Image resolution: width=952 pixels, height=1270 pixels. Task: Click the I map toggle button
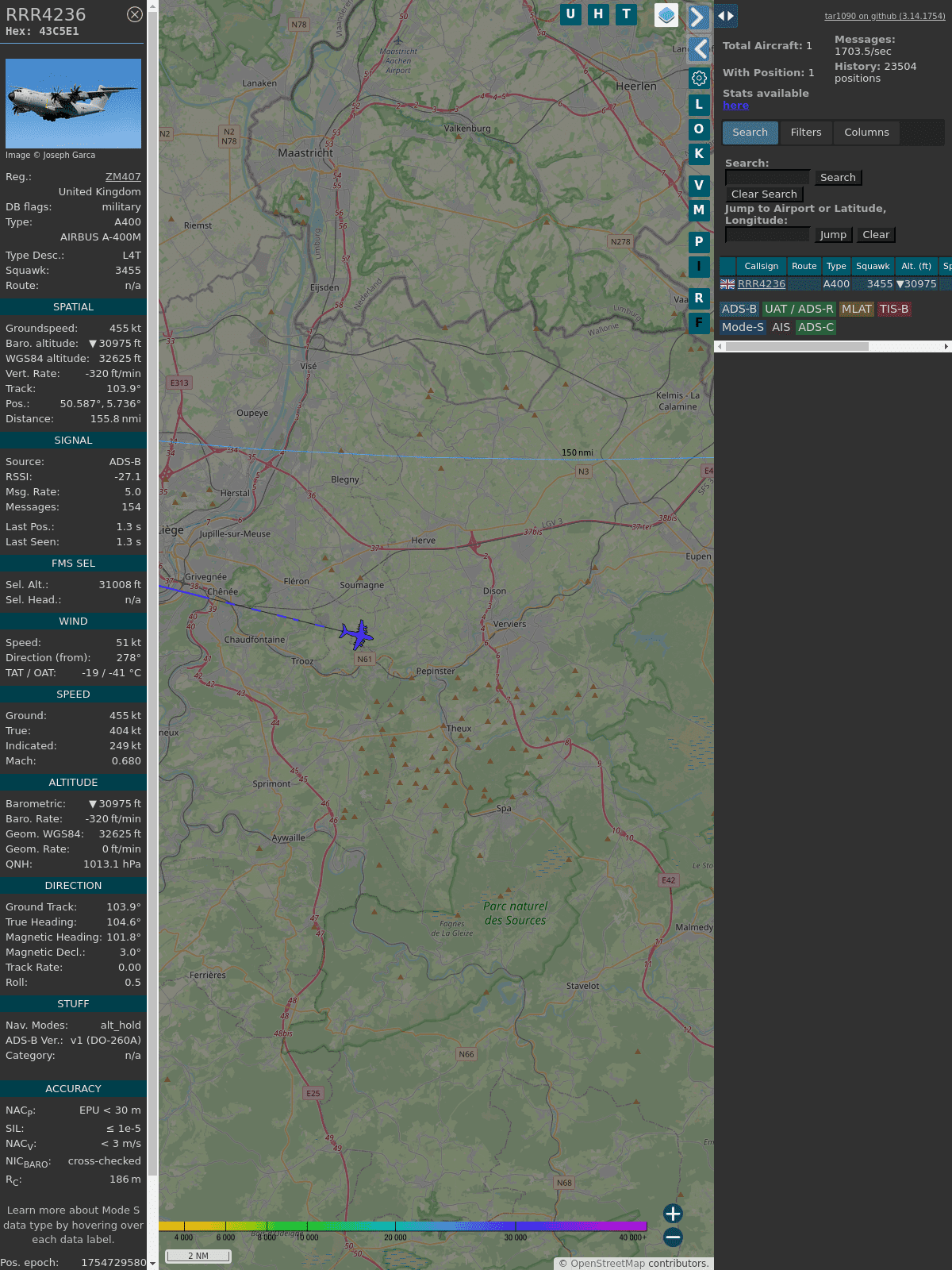click(699, 266)
